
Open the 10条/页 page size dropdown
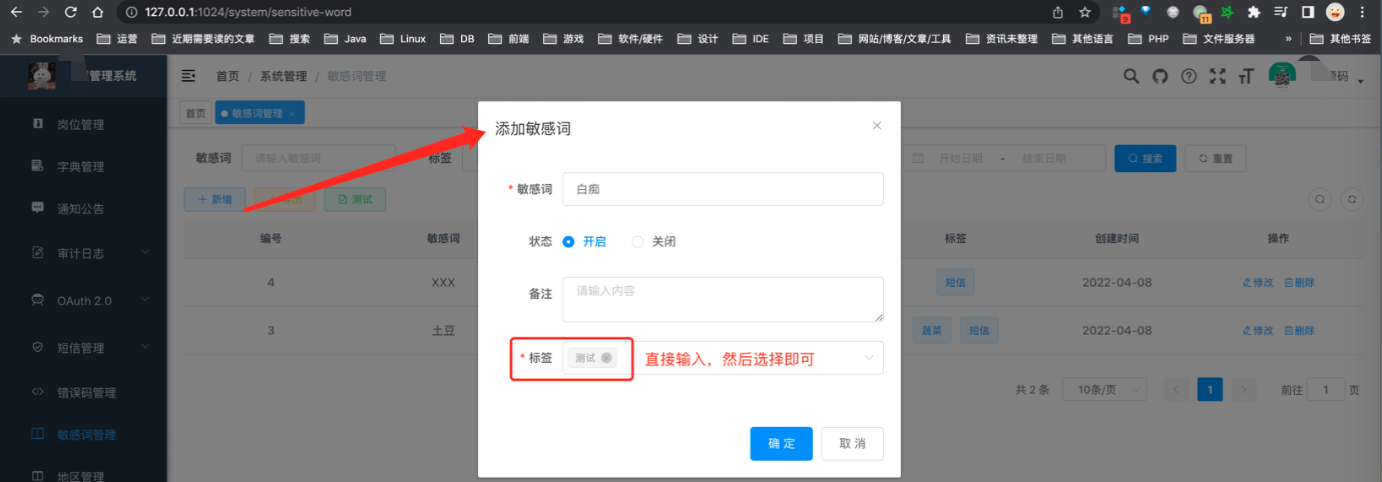1106,390
